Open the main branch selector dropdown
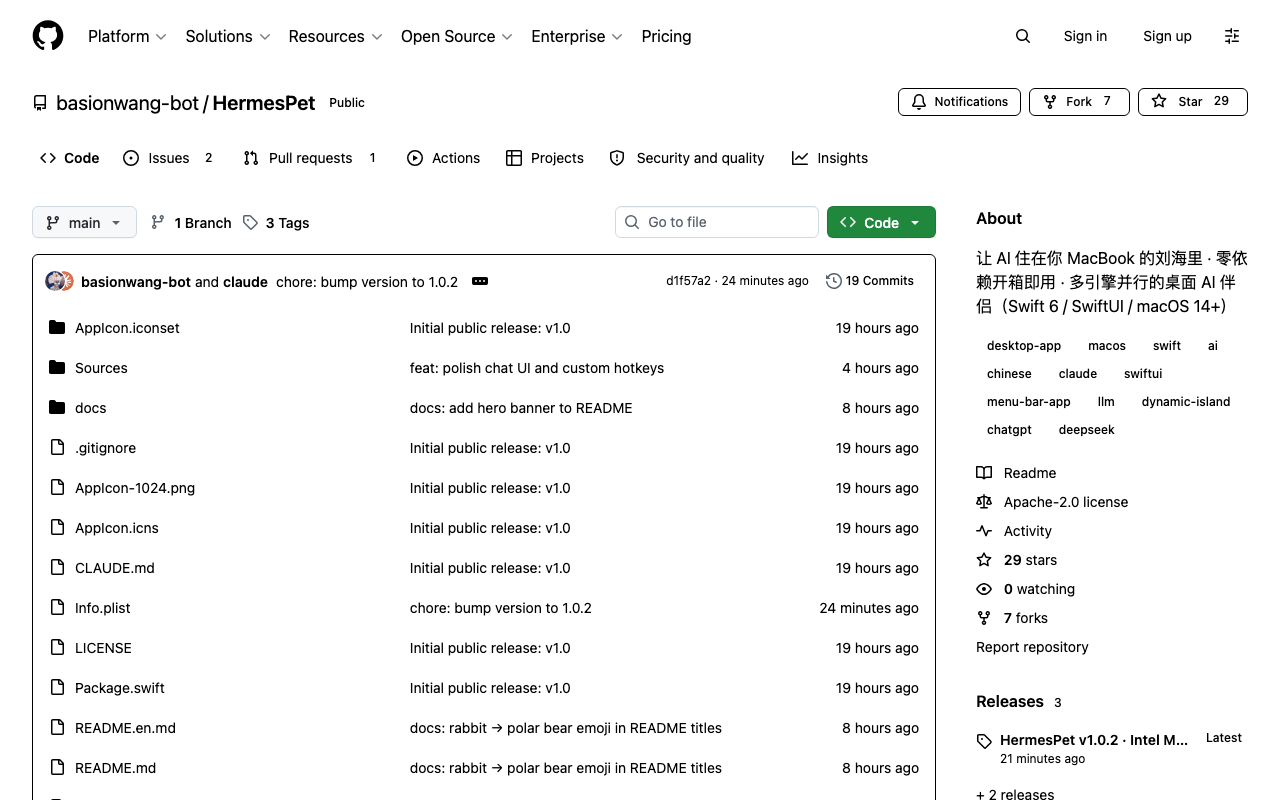1280x800 pixels. [84, 222]
